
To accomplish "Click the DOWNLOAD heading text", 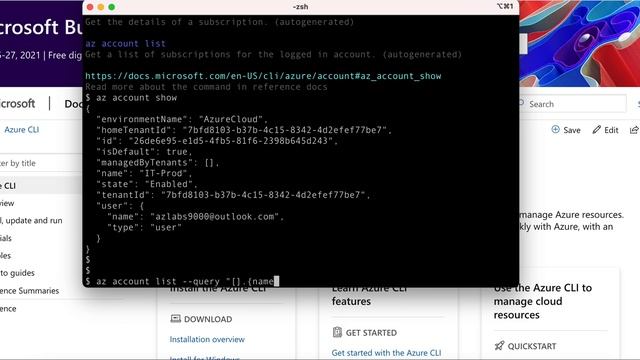I will tap(208, 319).
